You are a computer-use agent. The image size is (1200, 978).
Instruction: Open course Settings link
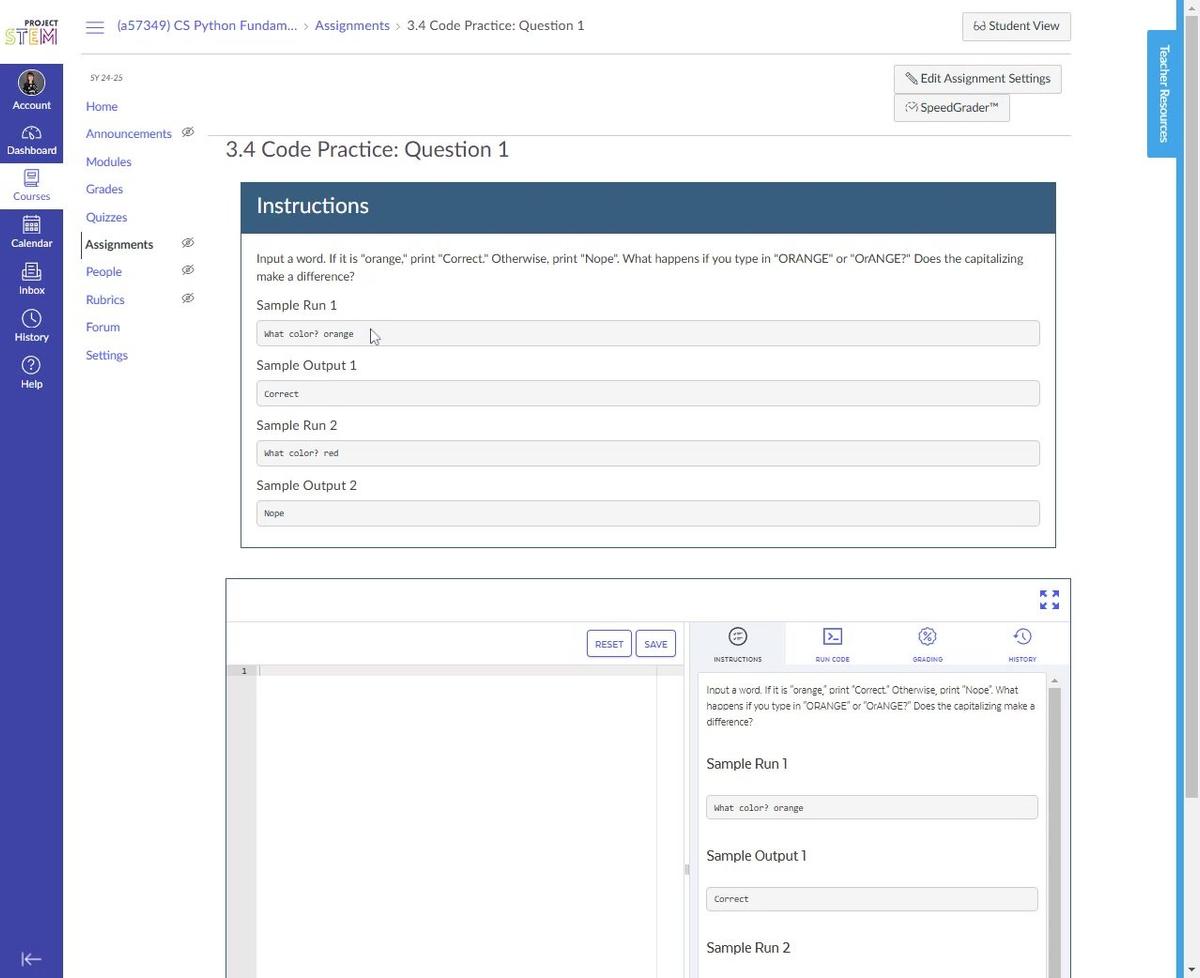click(106, 355)
